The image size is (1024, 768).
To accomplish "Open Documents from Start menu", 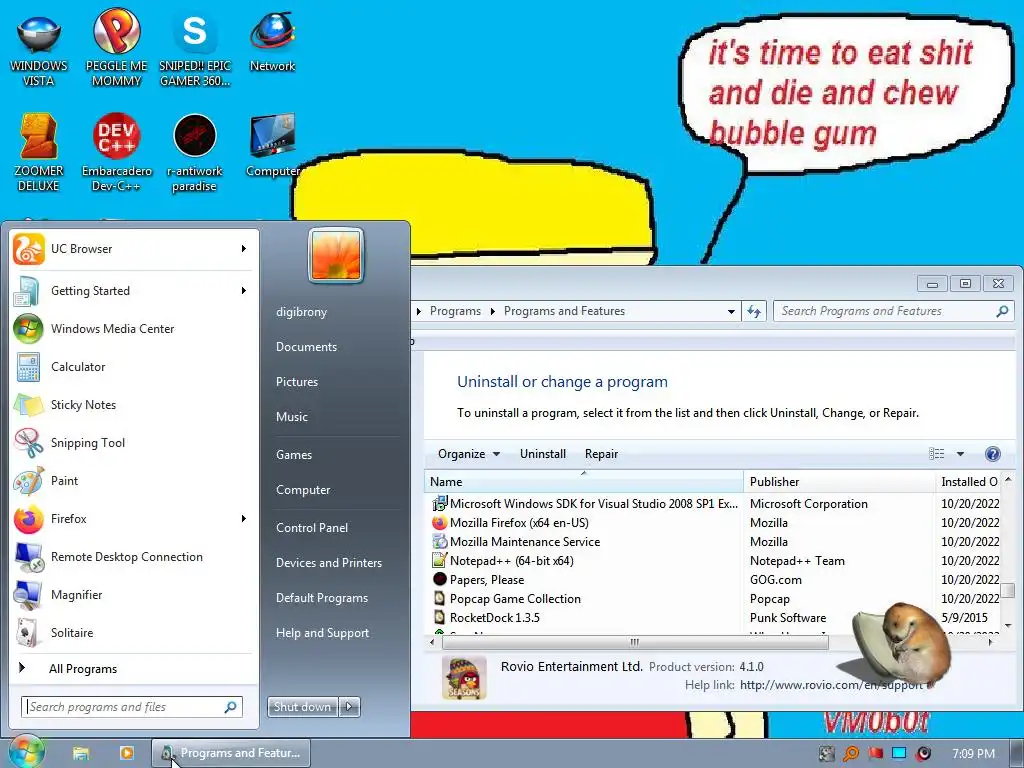I will [x=306, y=347].
